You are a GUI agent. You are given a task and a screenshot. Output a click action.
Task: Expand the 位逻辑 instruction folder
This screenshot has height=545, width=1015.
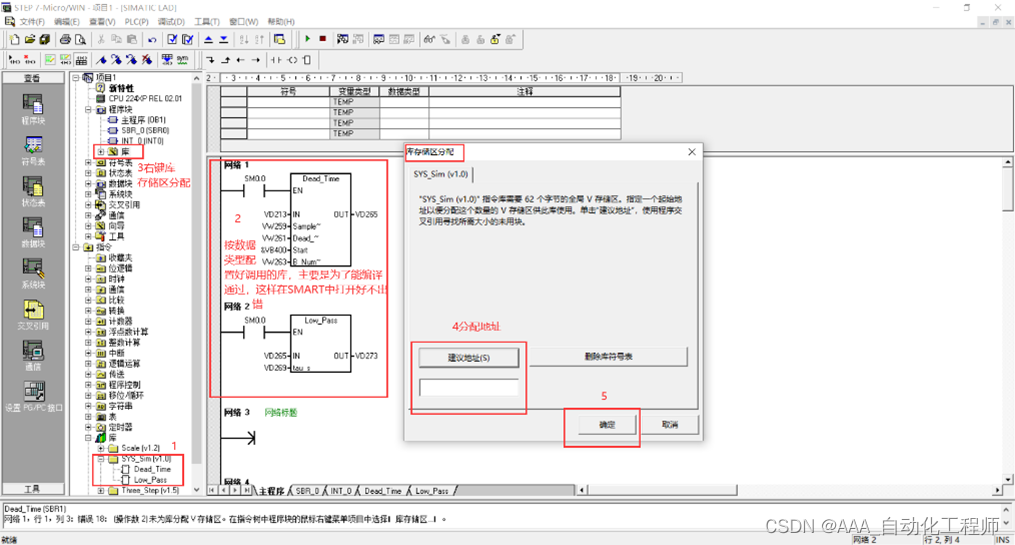[x=89, y=268]
